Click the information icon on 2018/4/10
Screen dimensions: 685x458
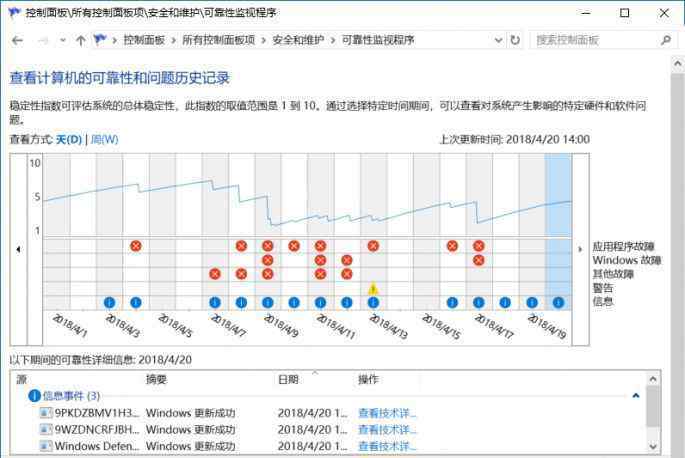(294, 302)
